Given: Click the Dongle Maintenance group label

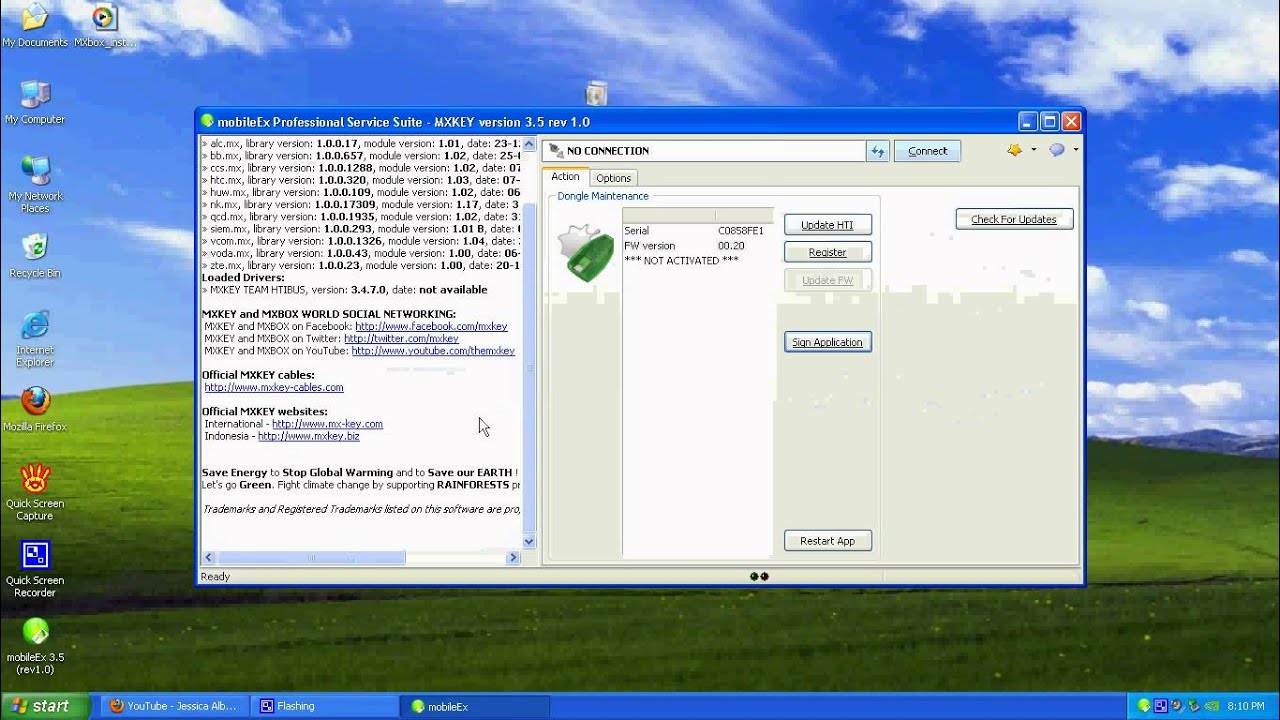Looking at the screenshot, I should pyautogui.click(x=603, y=196).
